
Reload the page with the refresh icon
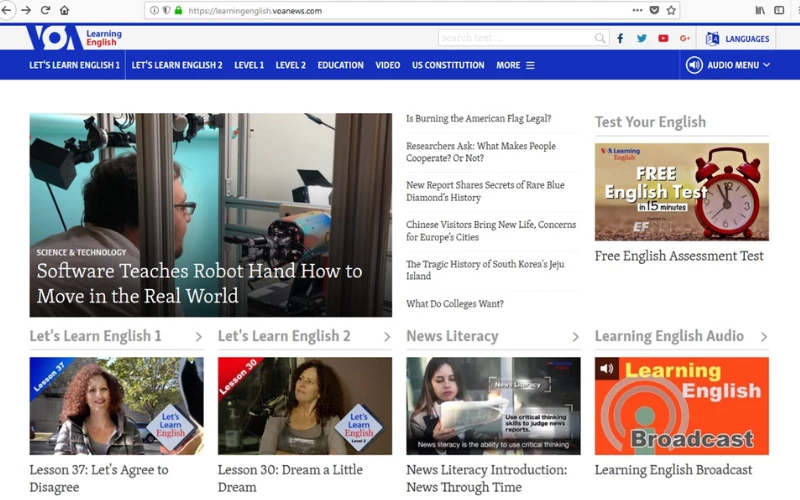(x=45, y=10)
